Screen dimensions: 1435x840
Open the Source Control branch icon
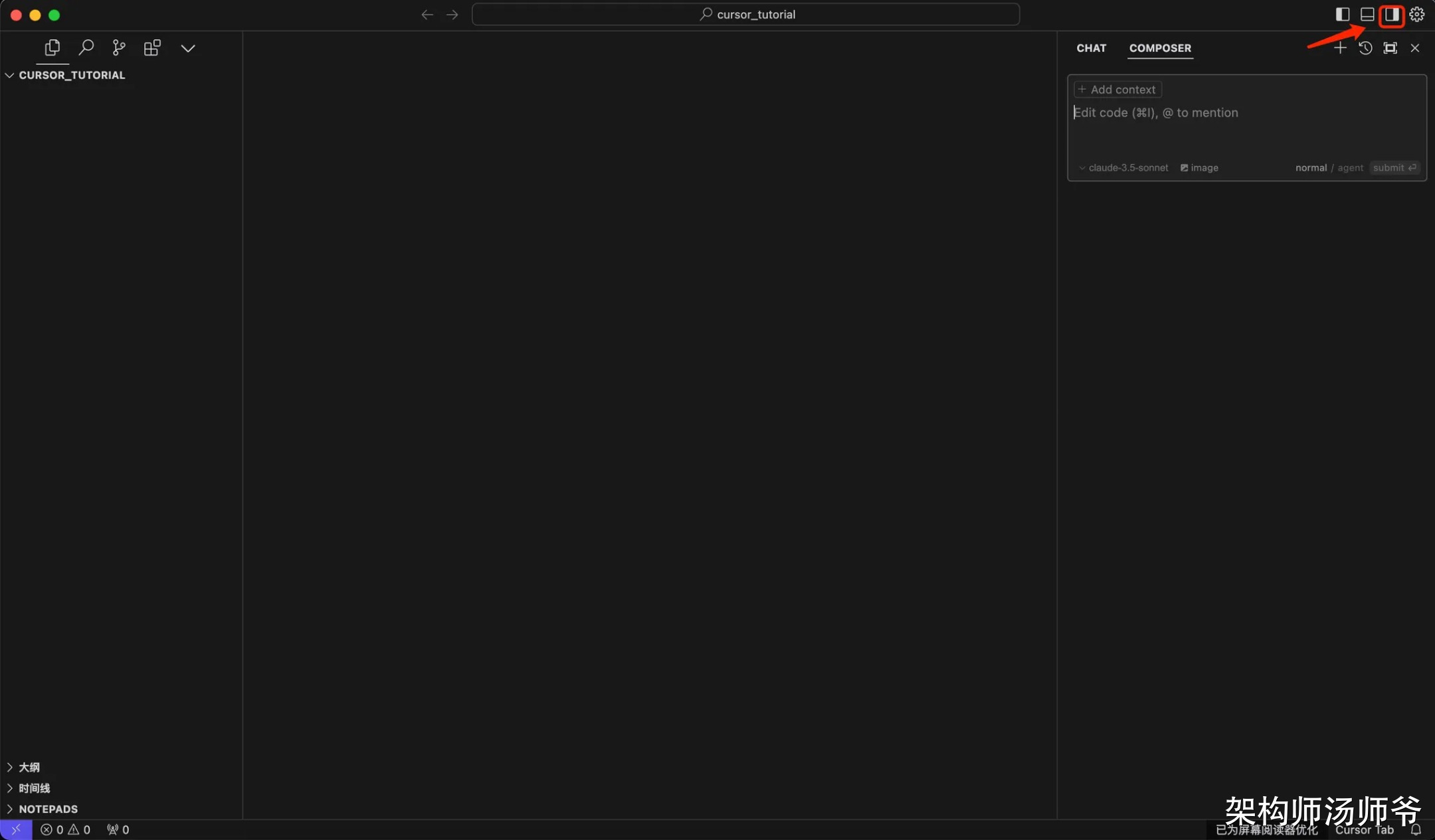[119, 48]
